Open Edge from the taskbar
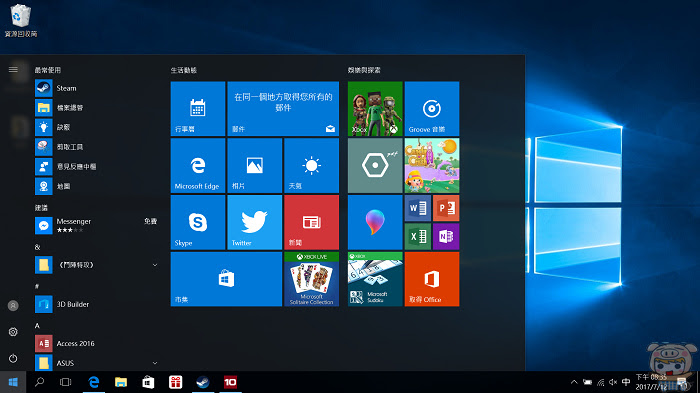The width and height of the screenshot is (700, 393). (94, 382)
